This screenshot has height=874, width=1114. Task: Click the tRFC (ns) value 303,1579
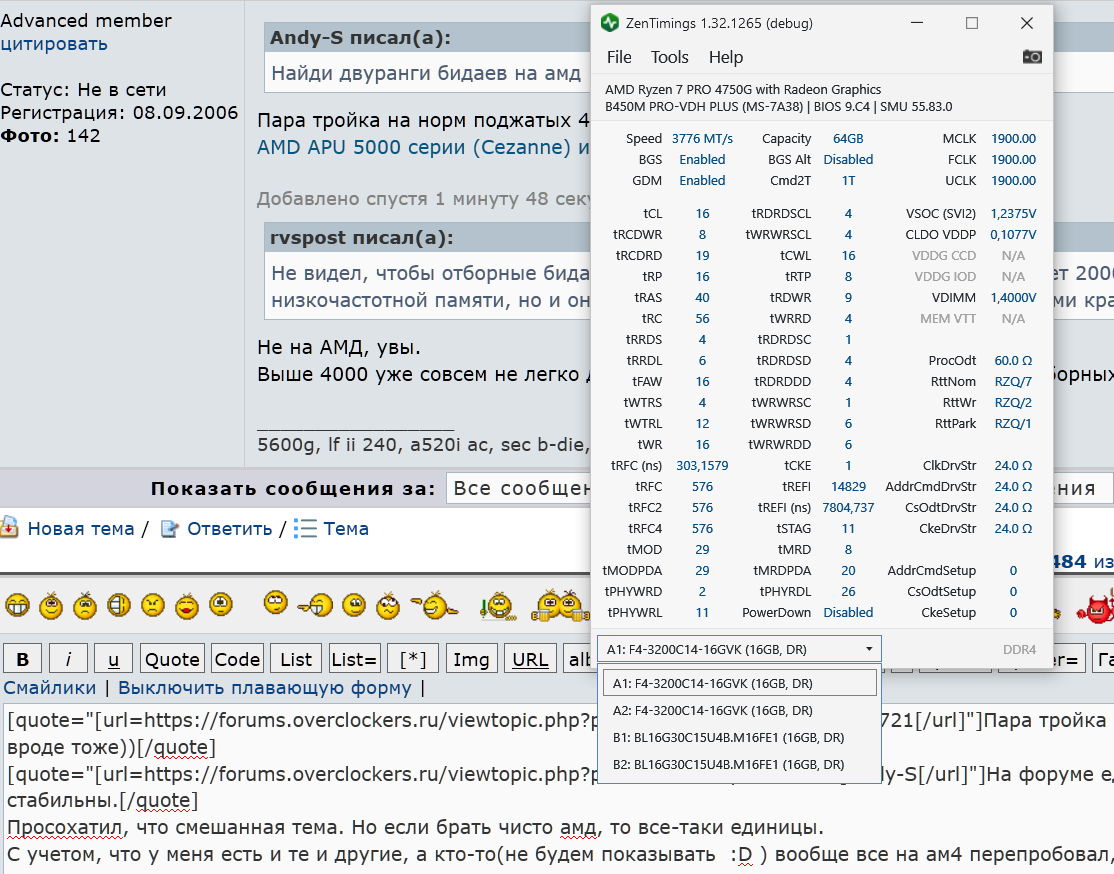coord(702,465)
